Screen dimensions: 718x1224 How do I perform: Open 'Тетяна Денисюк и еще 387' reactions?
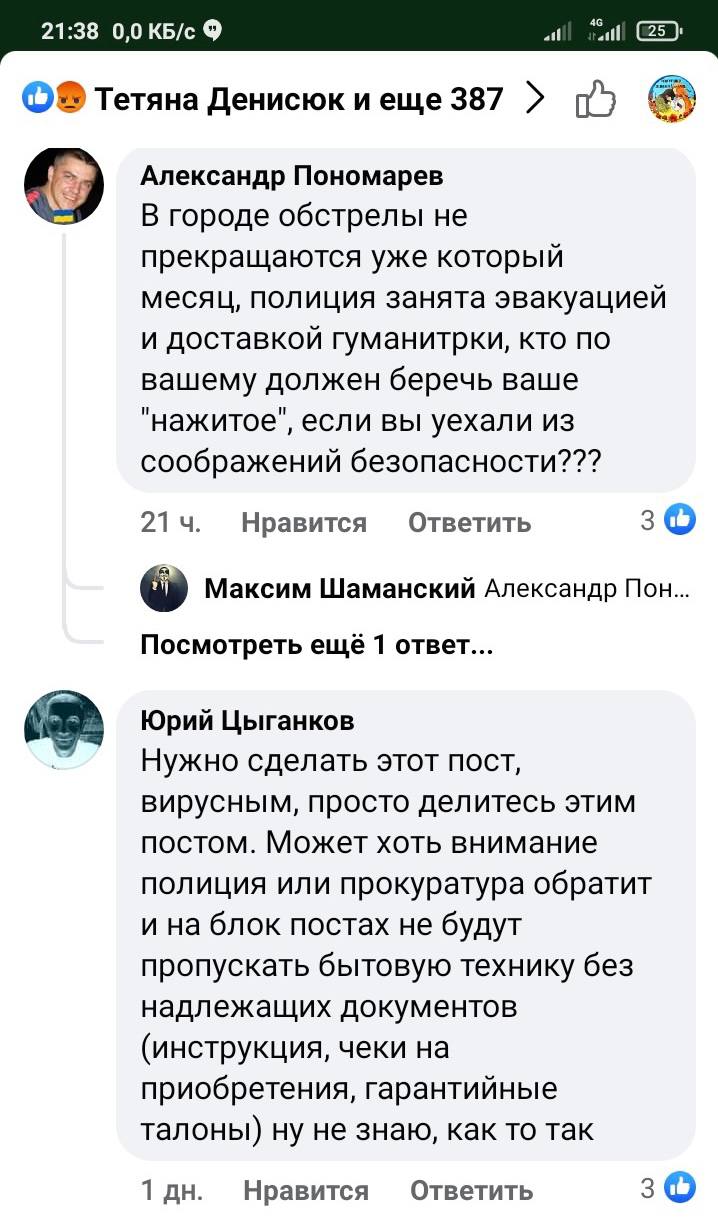click(x=298, y=99)
